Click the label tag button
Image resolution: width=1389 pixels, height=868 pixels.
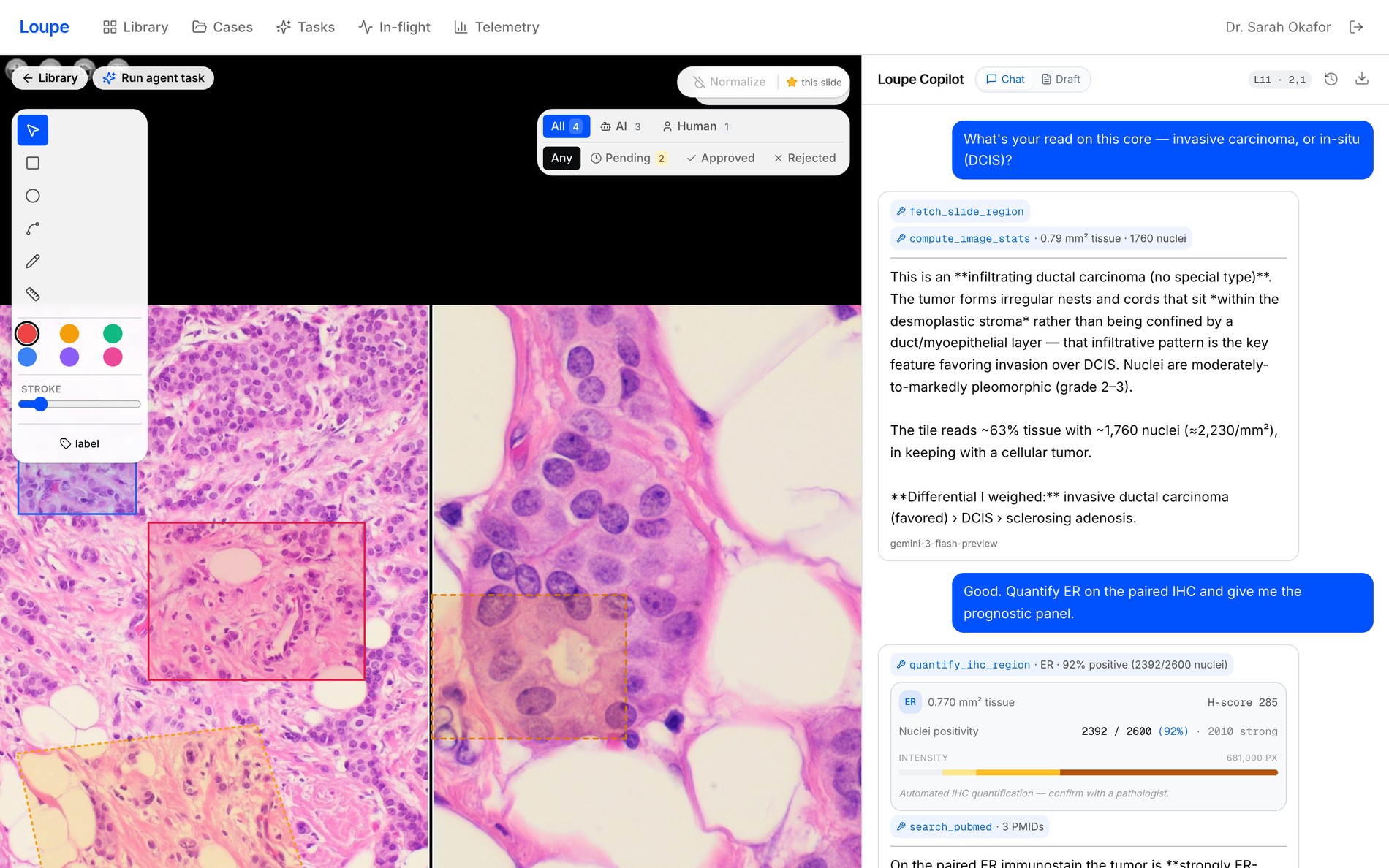tap(80, 443)
